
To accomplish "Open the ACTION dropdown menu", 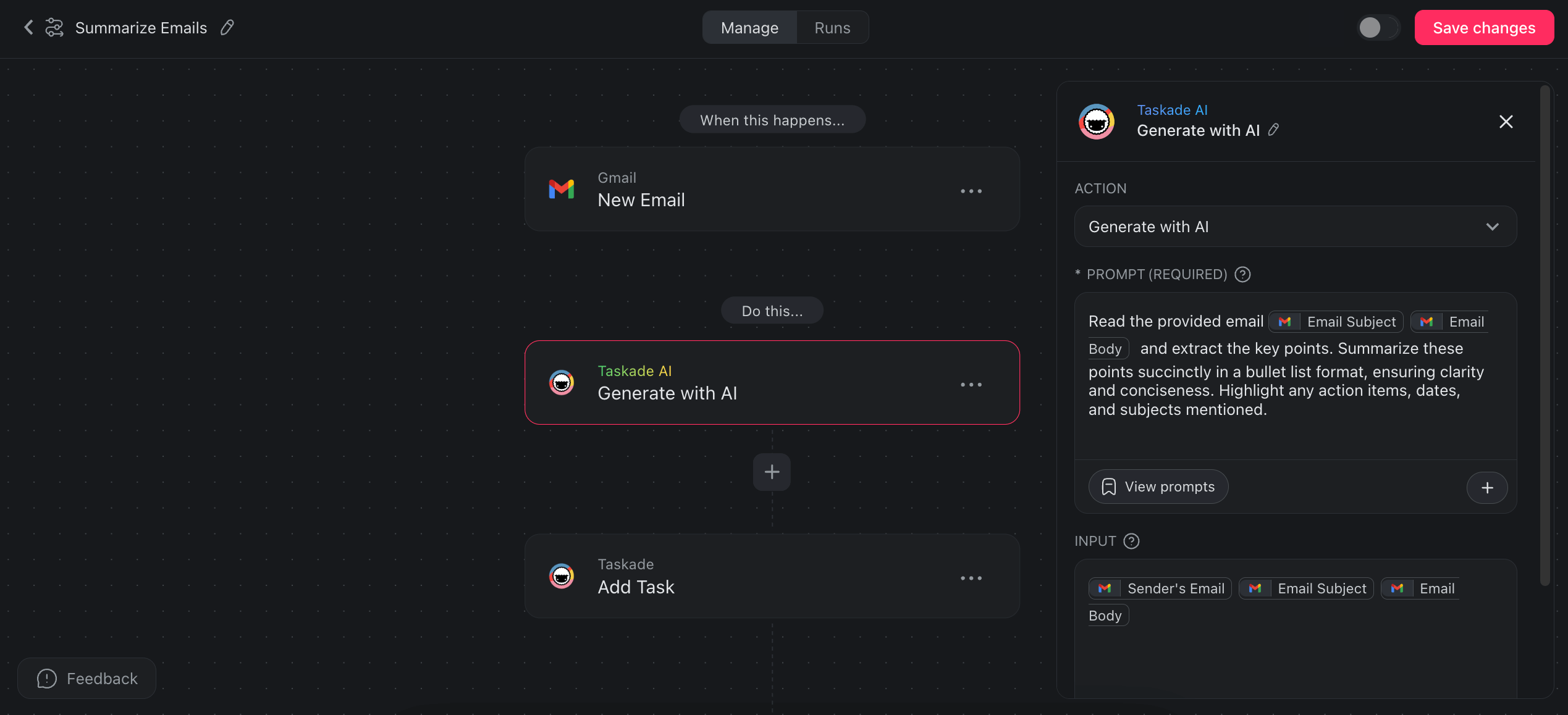I will click(x=1294, y=226).
